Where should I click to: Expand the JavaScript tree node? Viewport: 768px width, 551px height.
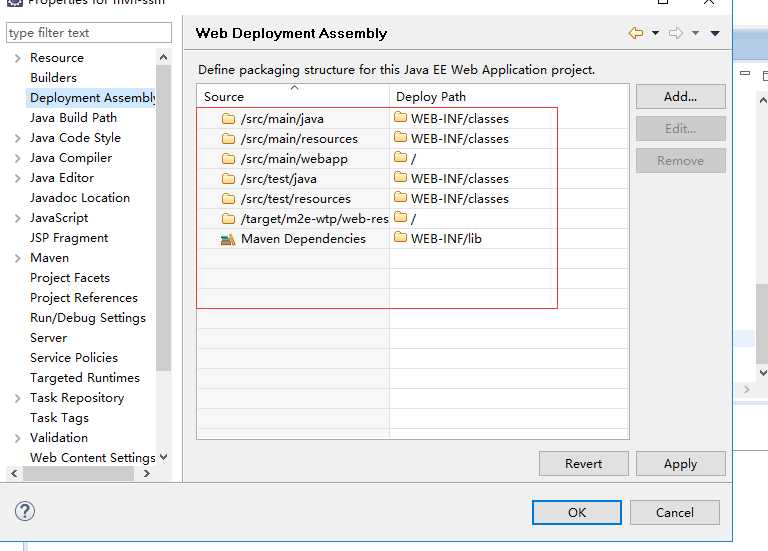tap(18, 218)
